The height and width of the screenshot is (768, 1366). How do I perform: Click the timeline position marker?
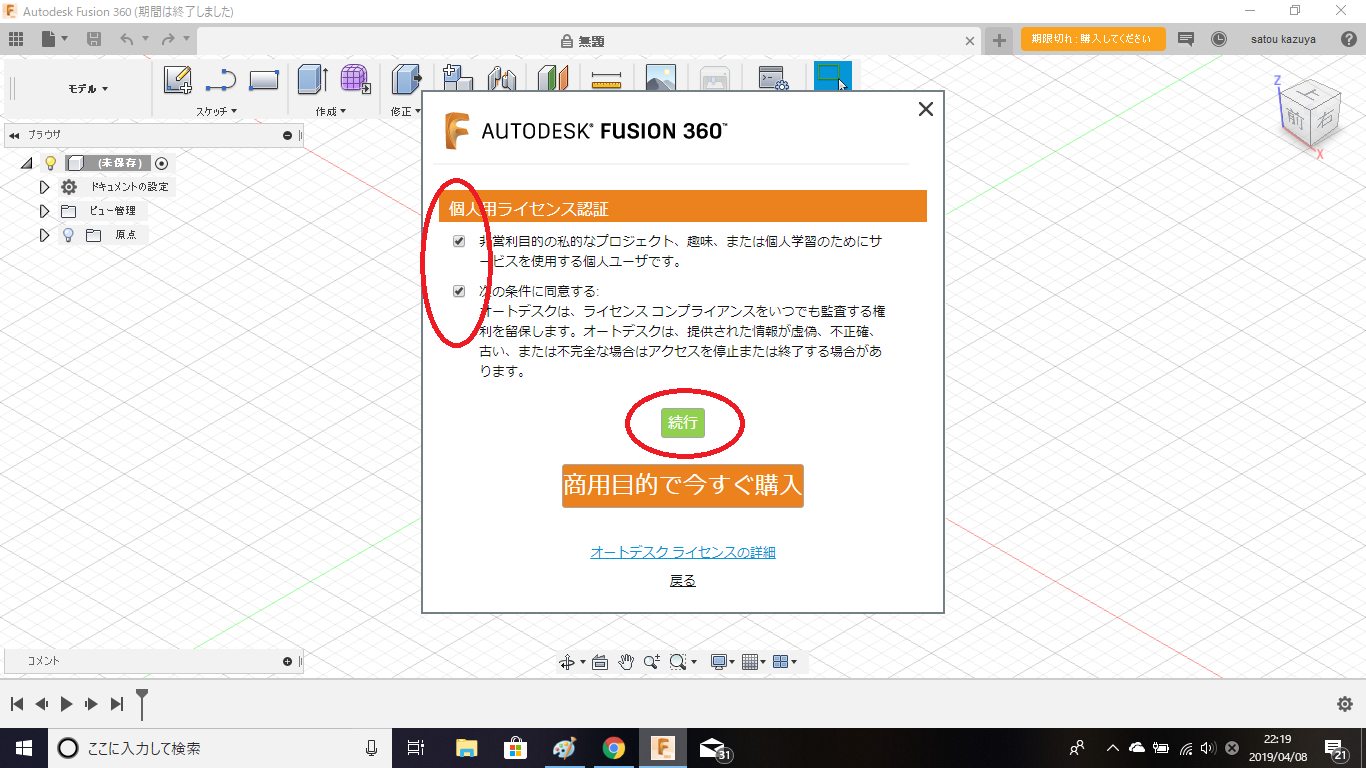tap(142, 702)
